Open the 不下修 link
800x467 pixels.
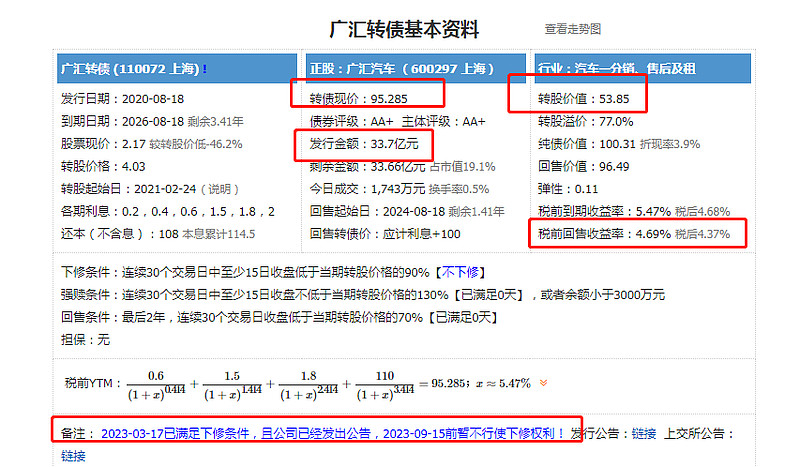(460, 272)
